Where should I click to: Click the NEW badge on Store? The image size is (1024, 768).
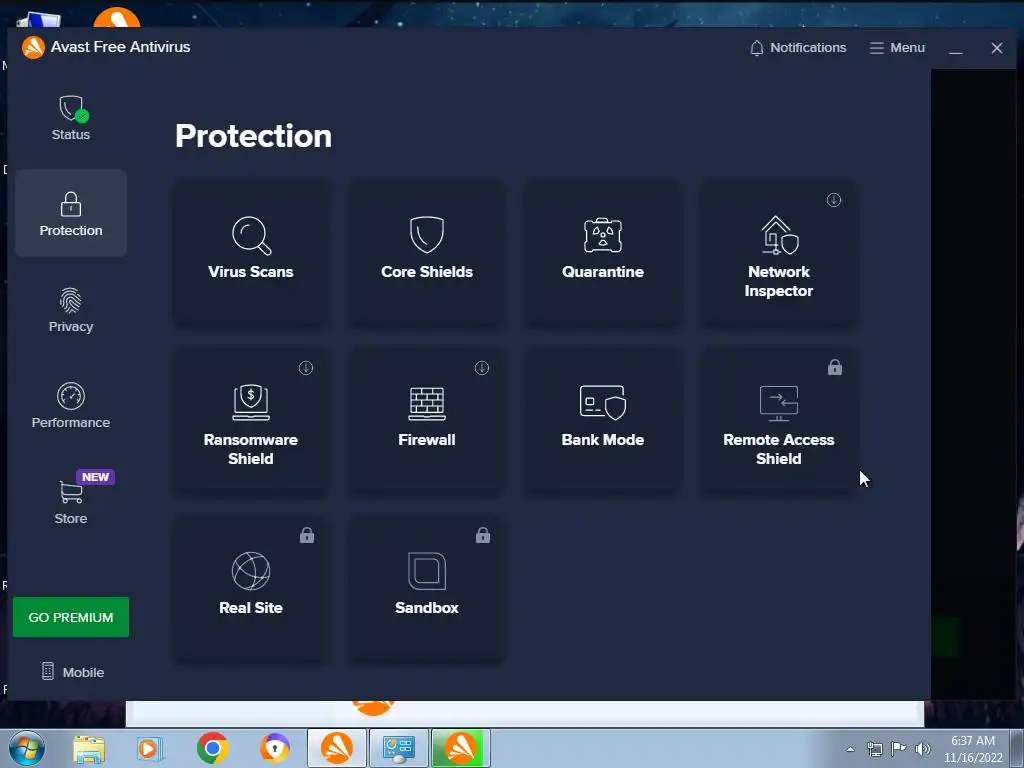(95, 477)
